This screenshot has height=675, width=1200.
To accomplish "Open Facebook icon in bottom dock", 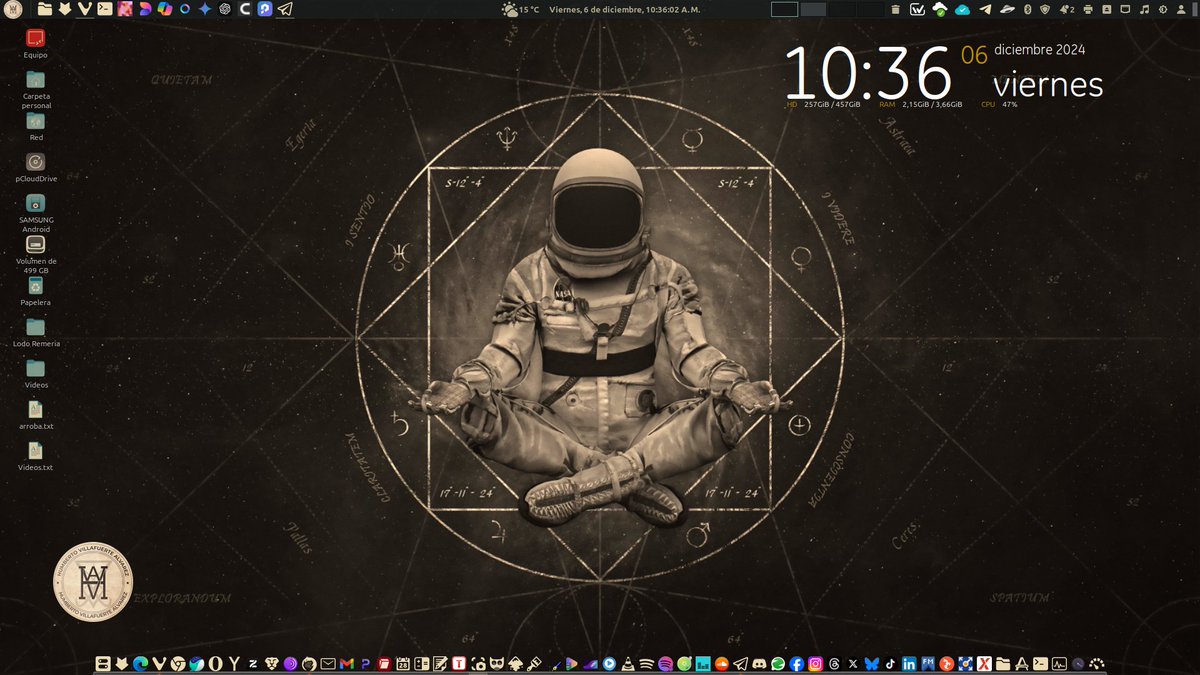I will pos(796,663).
